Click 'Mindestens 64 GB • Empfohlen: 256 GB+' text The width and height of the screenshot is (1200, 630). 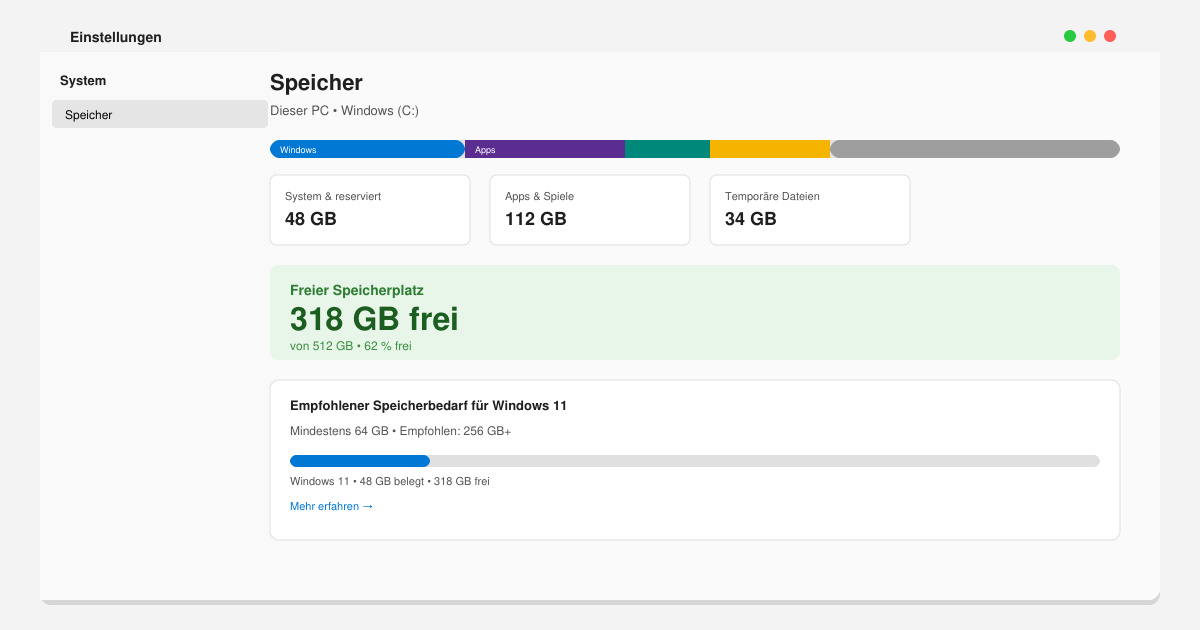[400, 431]
